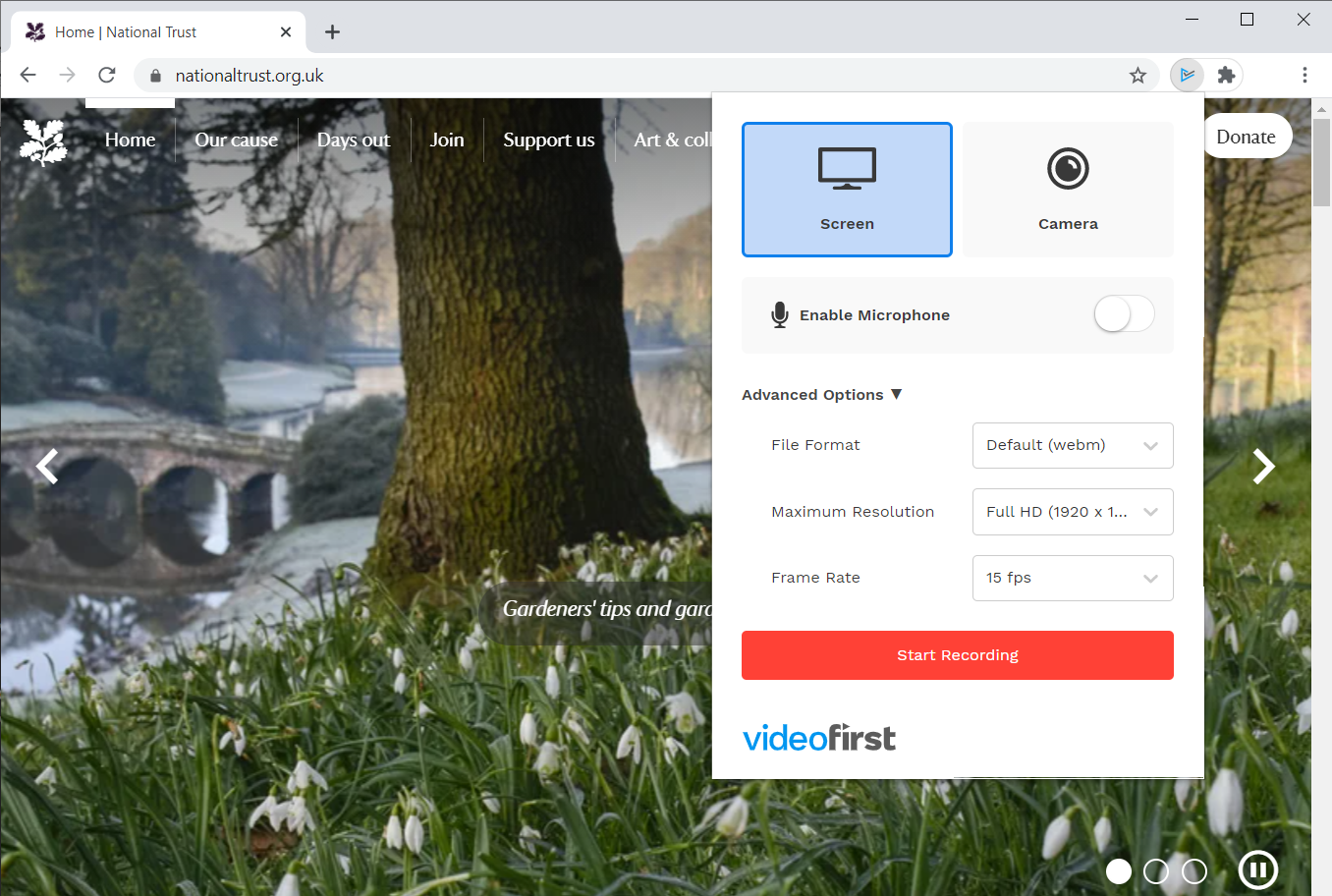Open the Our cause menu item
Image resolution: width=1332 pixels, height=896 pixels.
[x=236, y=140]
